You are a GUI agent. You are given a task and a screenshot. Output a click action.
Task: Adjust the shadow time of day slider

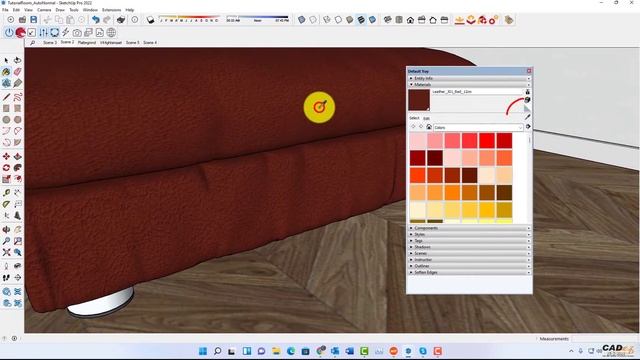(258, 19)
